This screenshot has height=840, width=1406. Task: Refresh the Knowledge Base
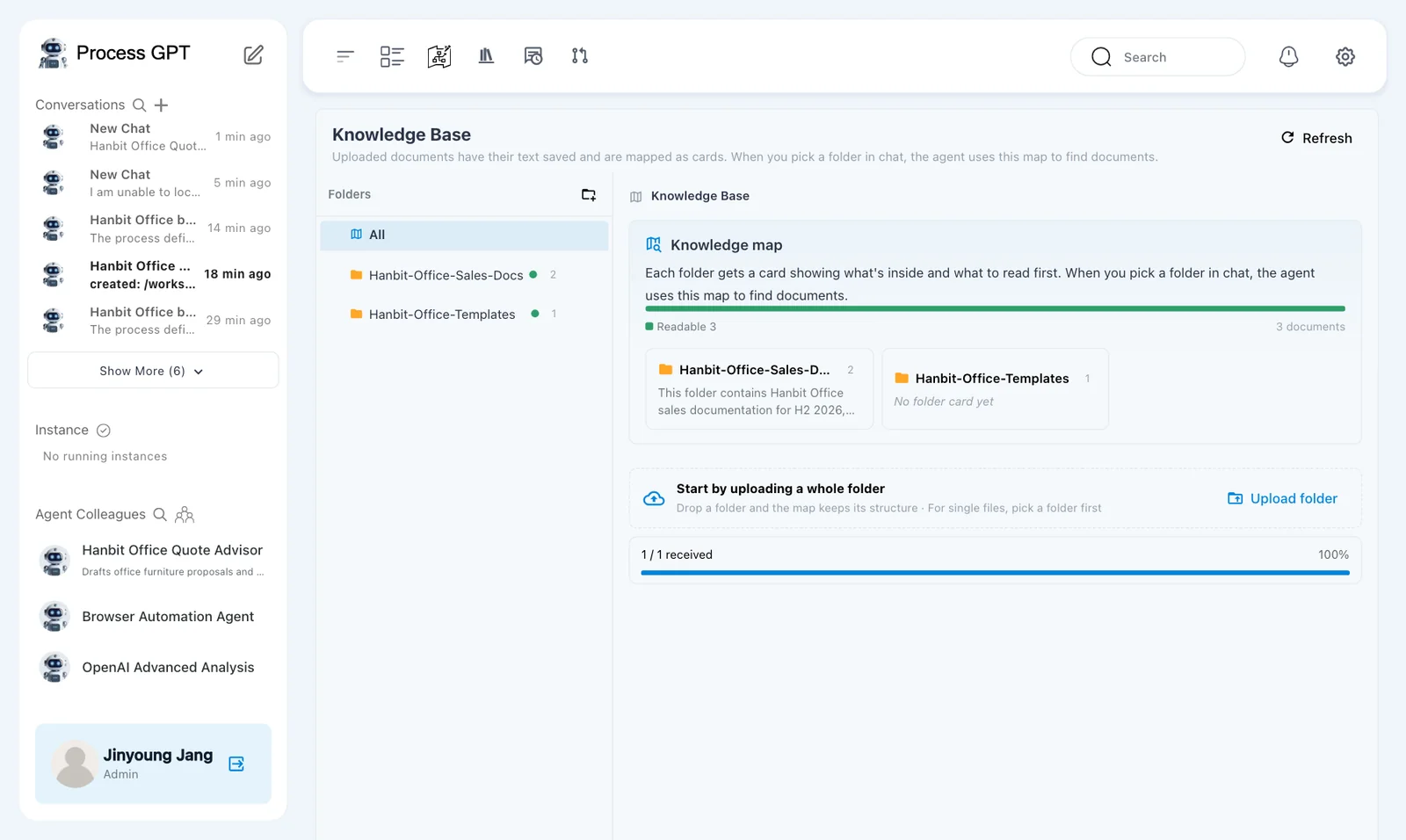pos(1317,138)
